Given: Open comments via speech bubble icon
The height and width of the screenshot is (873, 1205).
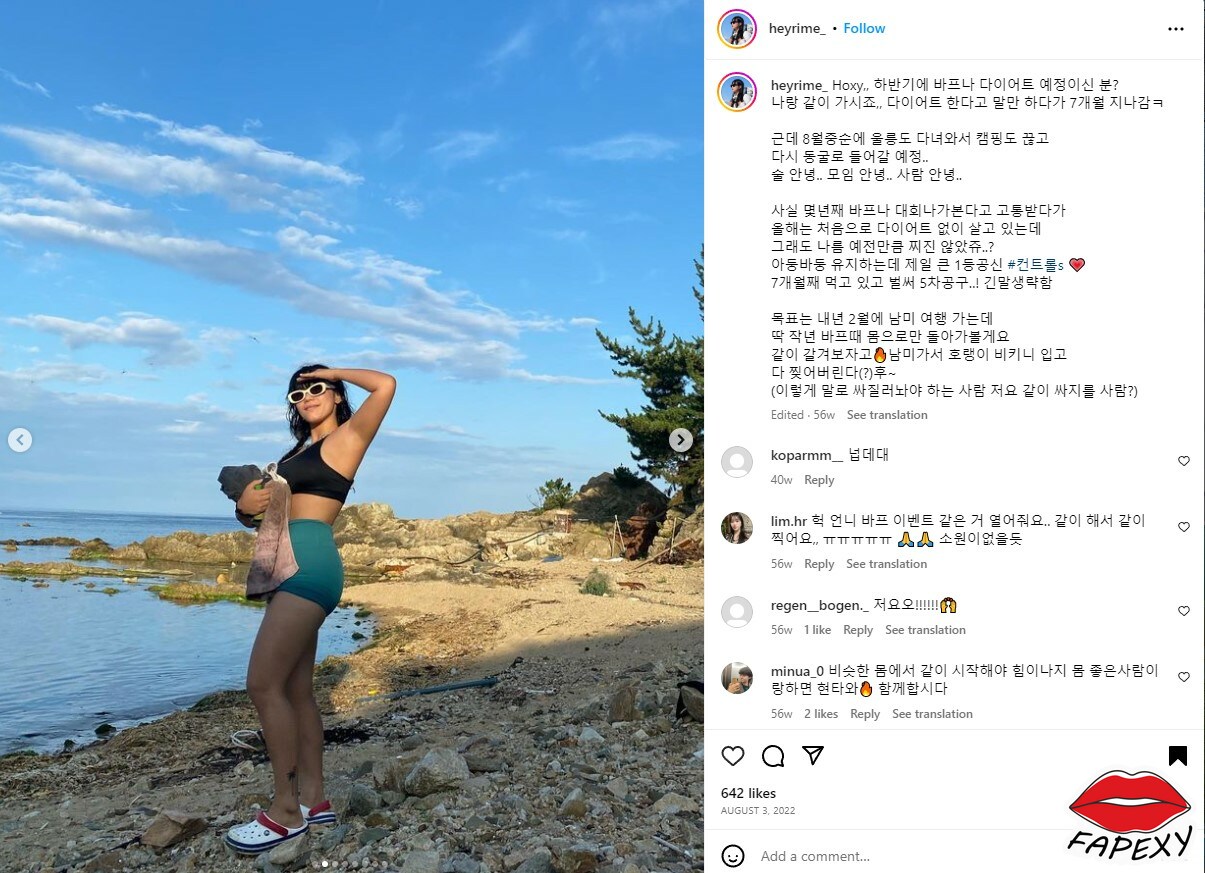Looking at the screenshot, I should (773, 756).
